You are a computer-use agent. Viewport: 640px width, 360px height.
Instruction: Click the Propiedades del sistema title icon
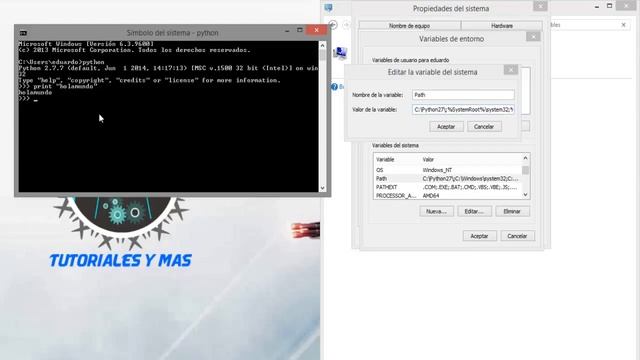click(x=328, y=7)
